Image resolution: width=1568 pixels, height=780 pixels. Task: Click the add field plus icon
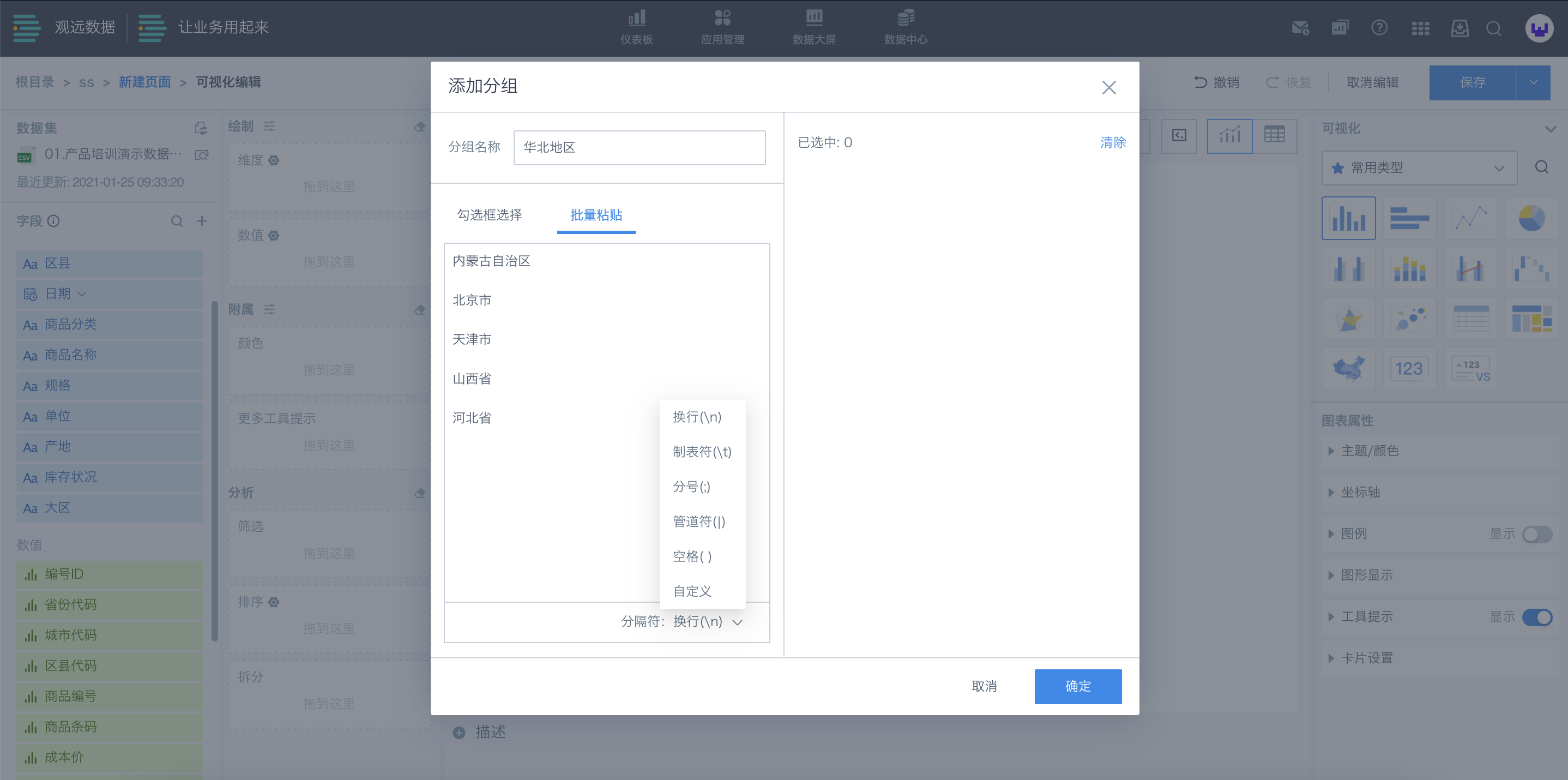202,221
